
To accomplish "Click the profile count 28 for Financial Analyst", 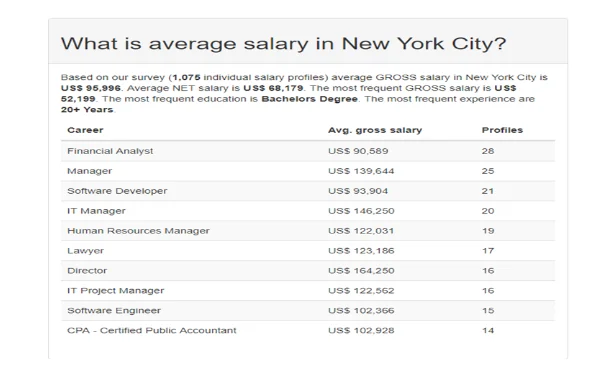I will 488,151.
